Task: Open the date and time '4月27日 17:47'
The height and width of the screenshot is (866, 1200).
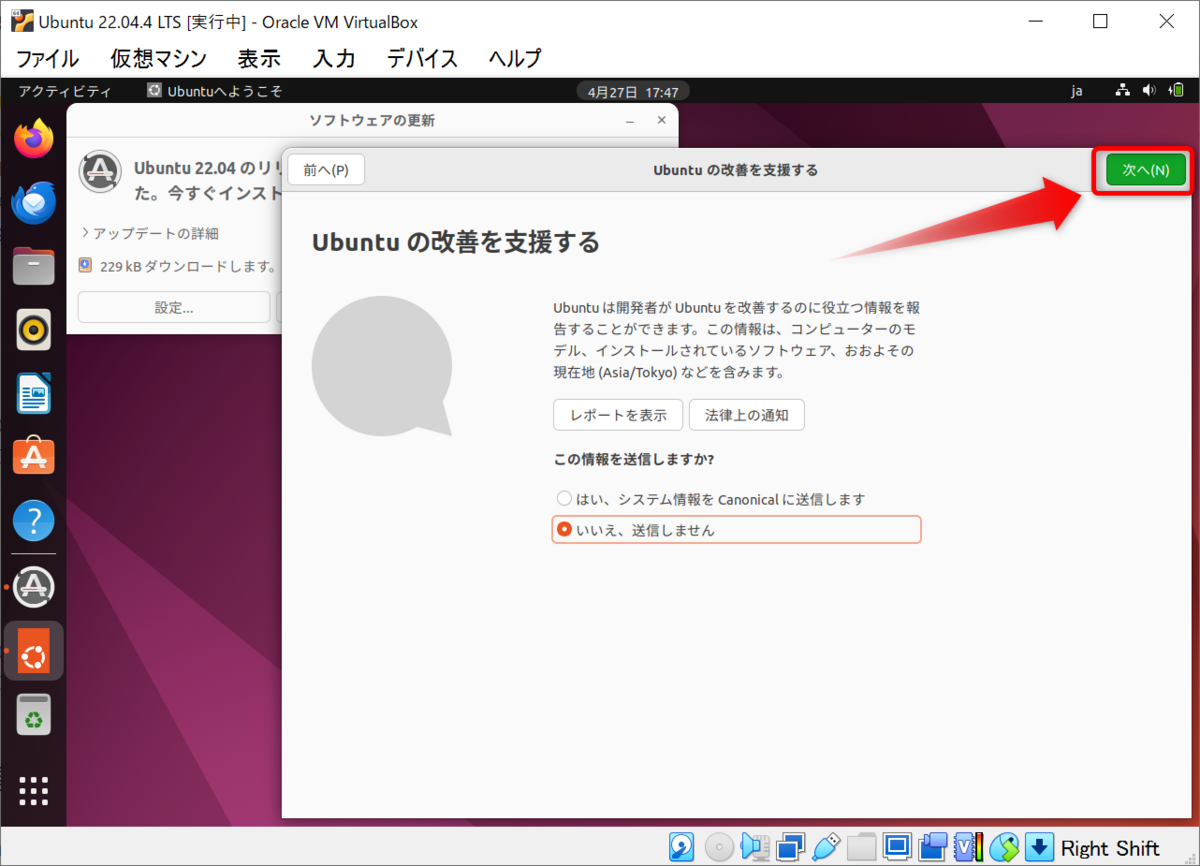Action: pyautogui.click(x=633, y=91)
